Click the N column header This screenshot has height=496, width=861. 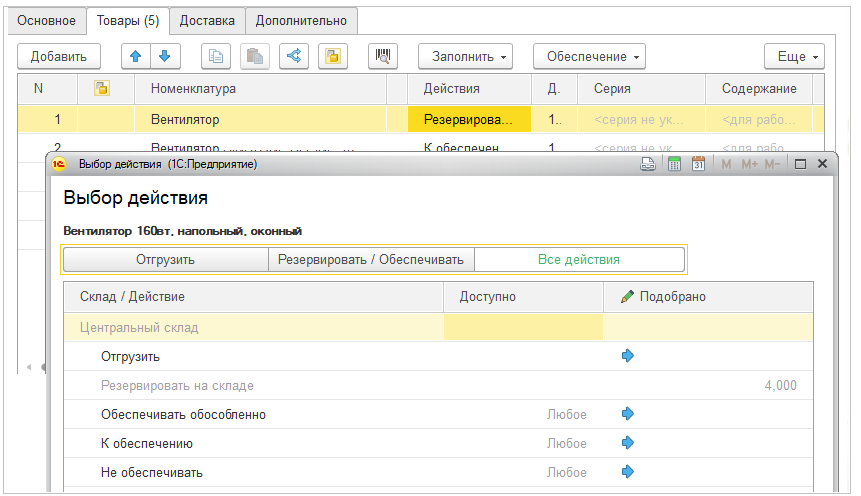[47, 88]
